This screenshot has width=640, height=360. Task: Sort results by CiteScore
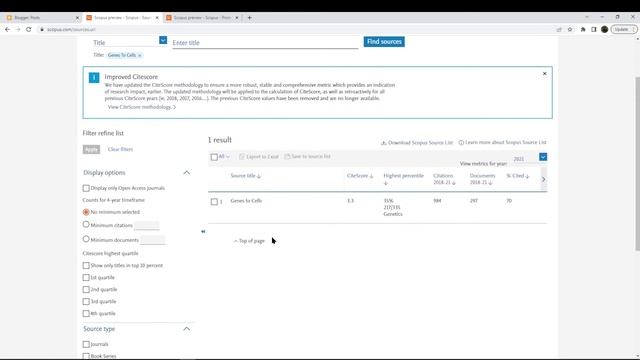point(360,176)
